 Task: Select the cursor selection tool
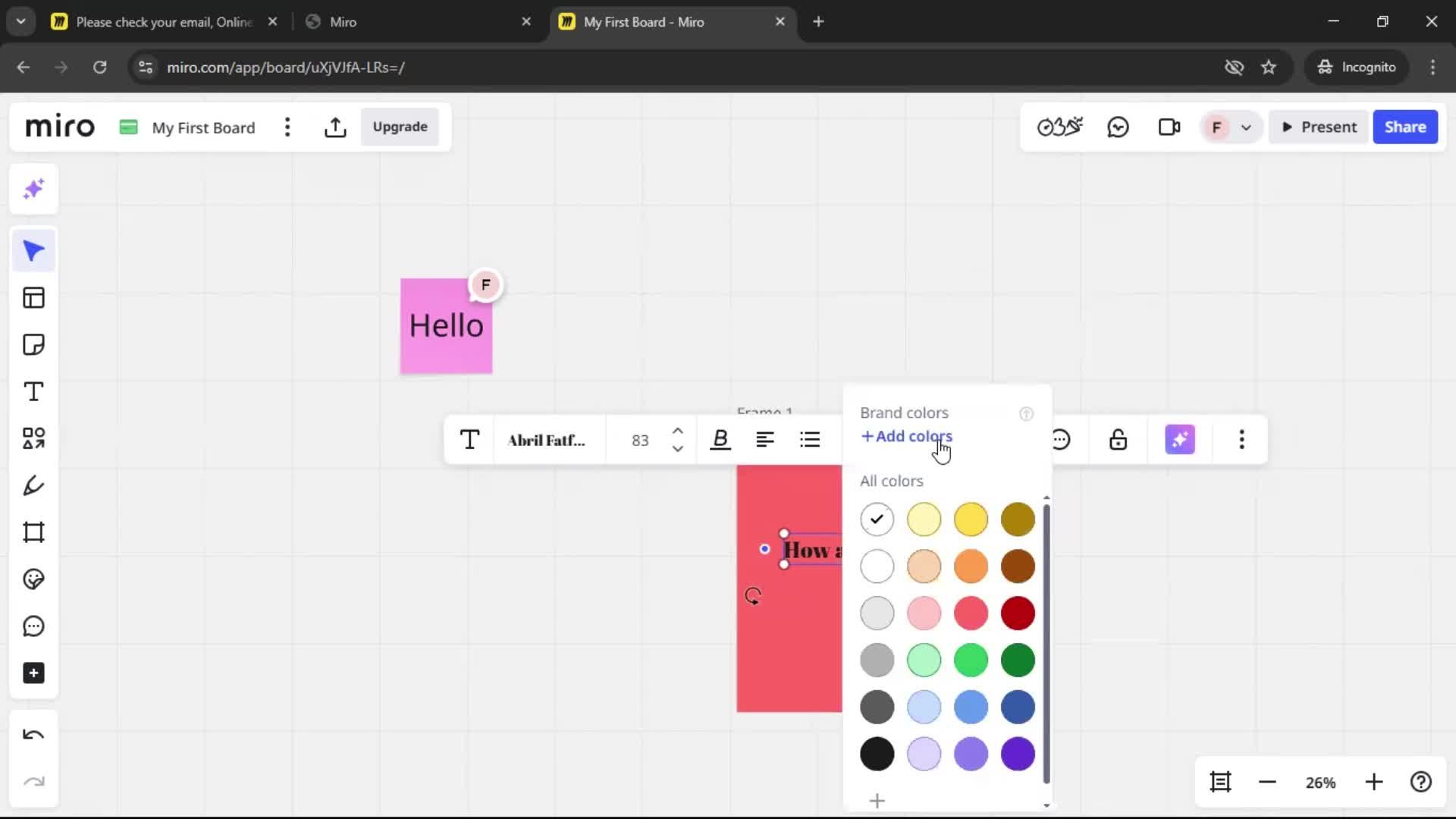coord(33,251)
